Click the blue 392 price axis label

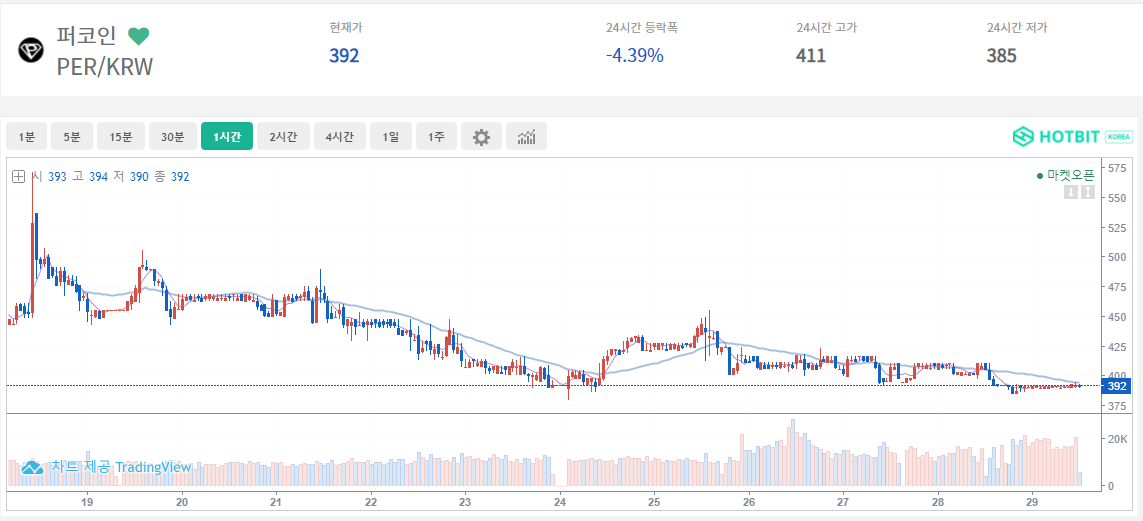[1117, 386]
